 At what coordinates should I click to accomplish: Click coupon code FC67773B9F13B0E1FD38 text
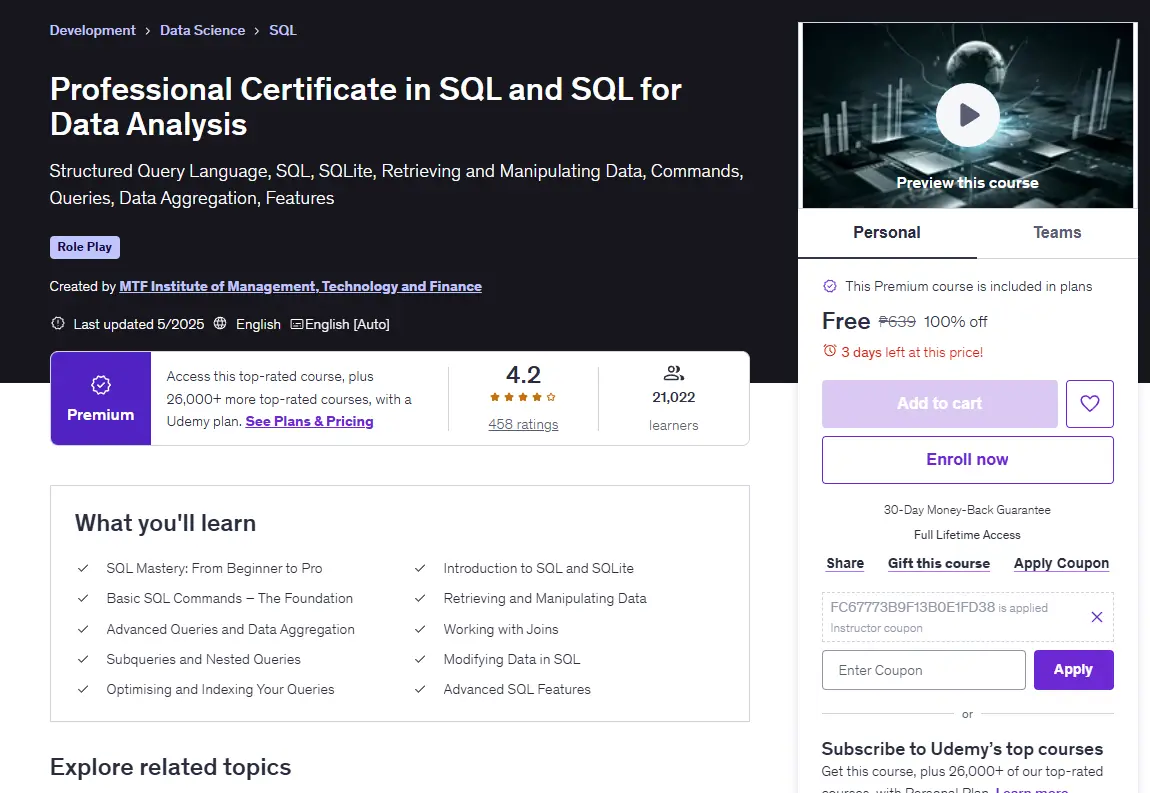[912, 607]
